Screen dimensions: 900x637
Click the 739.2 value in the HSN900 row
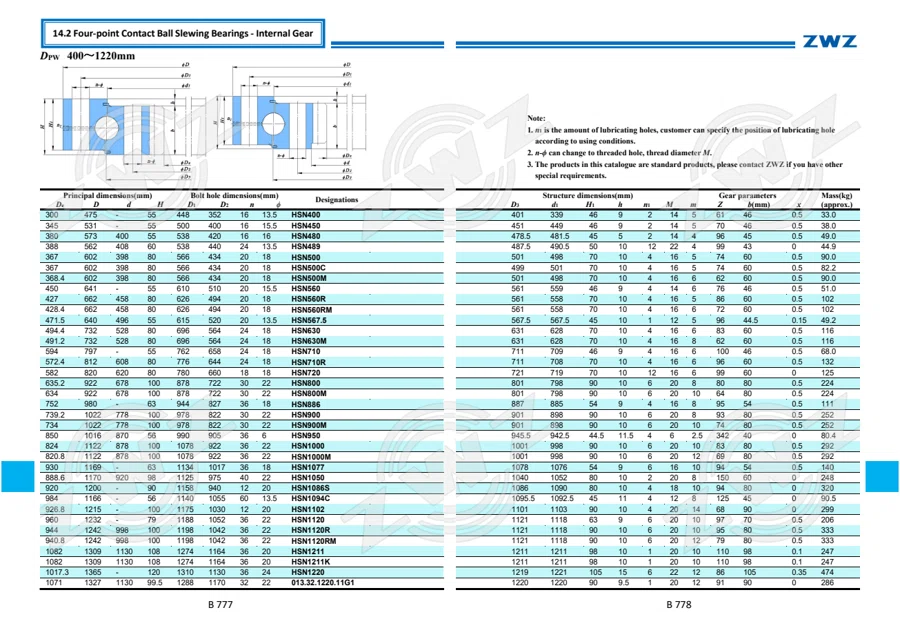coord(55,415)
